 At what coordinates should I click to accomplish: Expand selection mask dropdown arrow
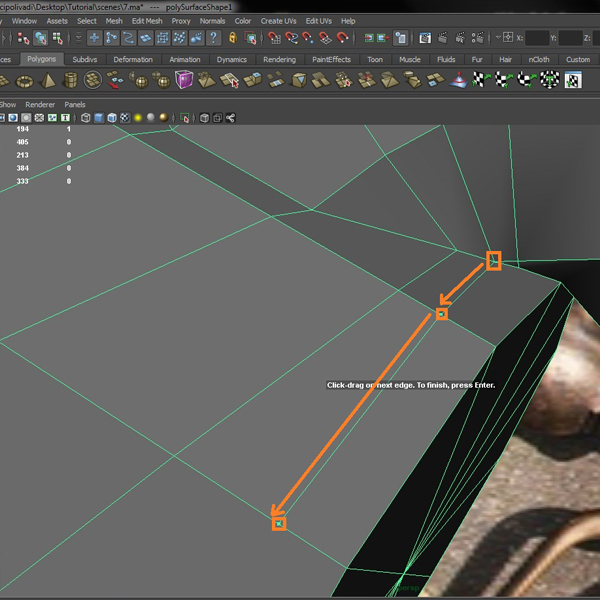click(78, 38)
